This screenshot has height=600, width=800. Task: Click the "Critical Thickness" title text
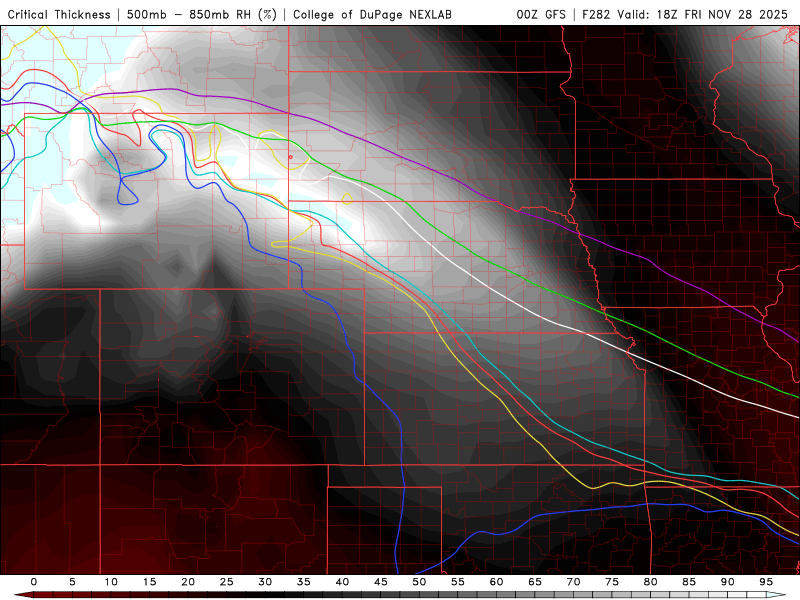[59, 15]
